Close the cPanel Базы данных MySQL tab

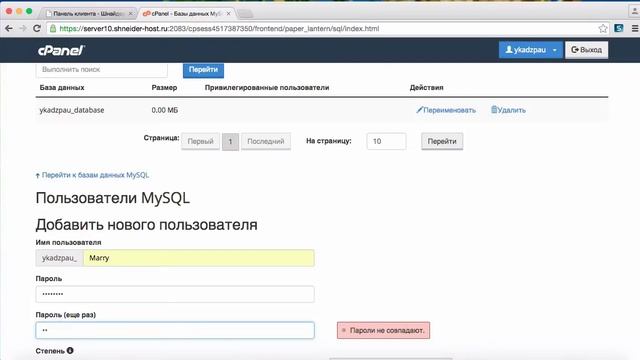click(x=229, y=13)
